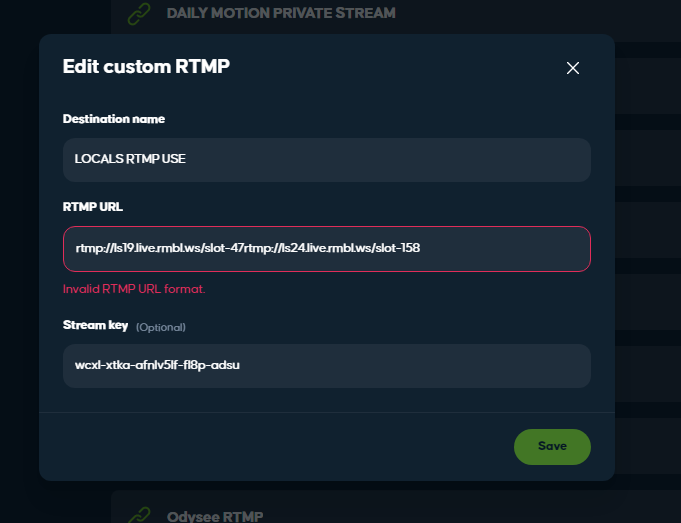Close the Edit custom RTMP dialog
Viewport: 681px width, 523px height.
tap(572, 68)
